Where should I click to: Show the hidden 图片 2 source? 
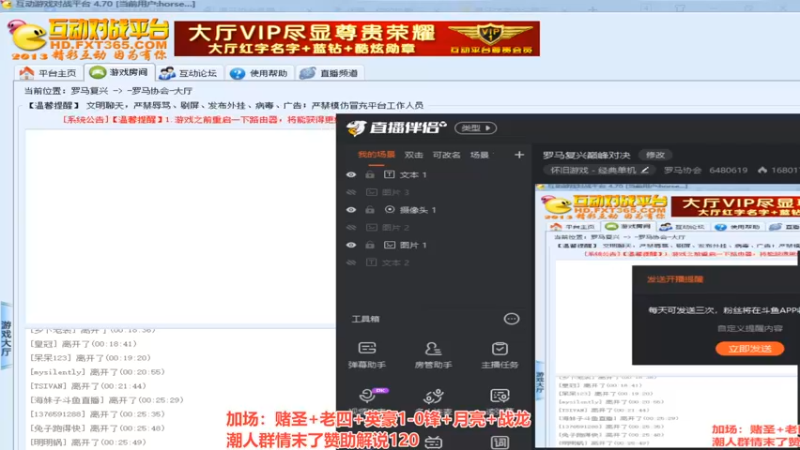click(351, 228)
